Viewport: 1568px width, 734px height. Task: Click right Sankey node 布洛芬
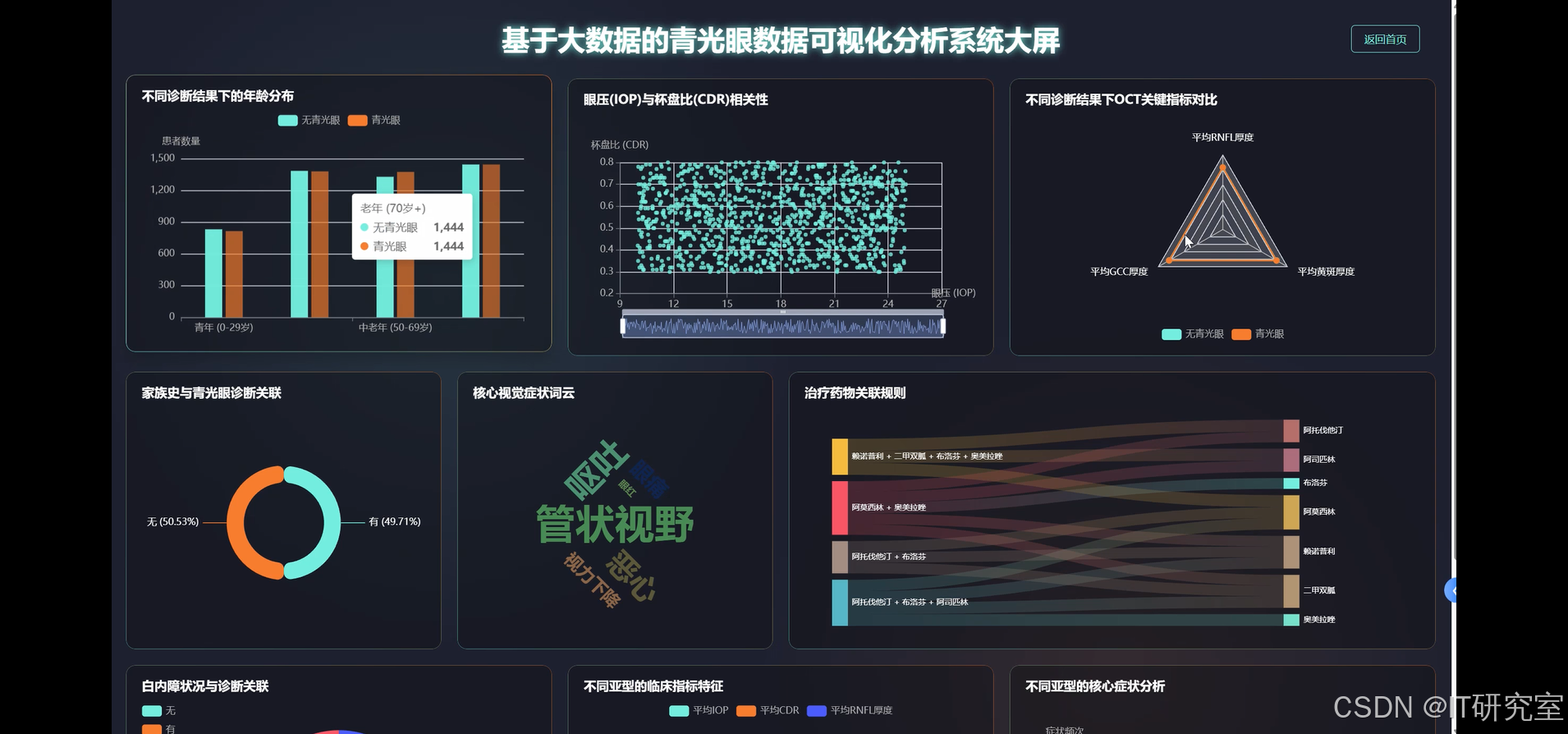(1291, 483)
